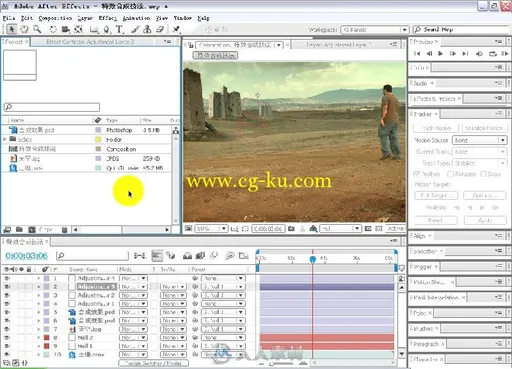The width and height of the screenshot is (512, 369).
Task: Click Toggle Switches / Modes button
Action: click(x=154, y=363)
